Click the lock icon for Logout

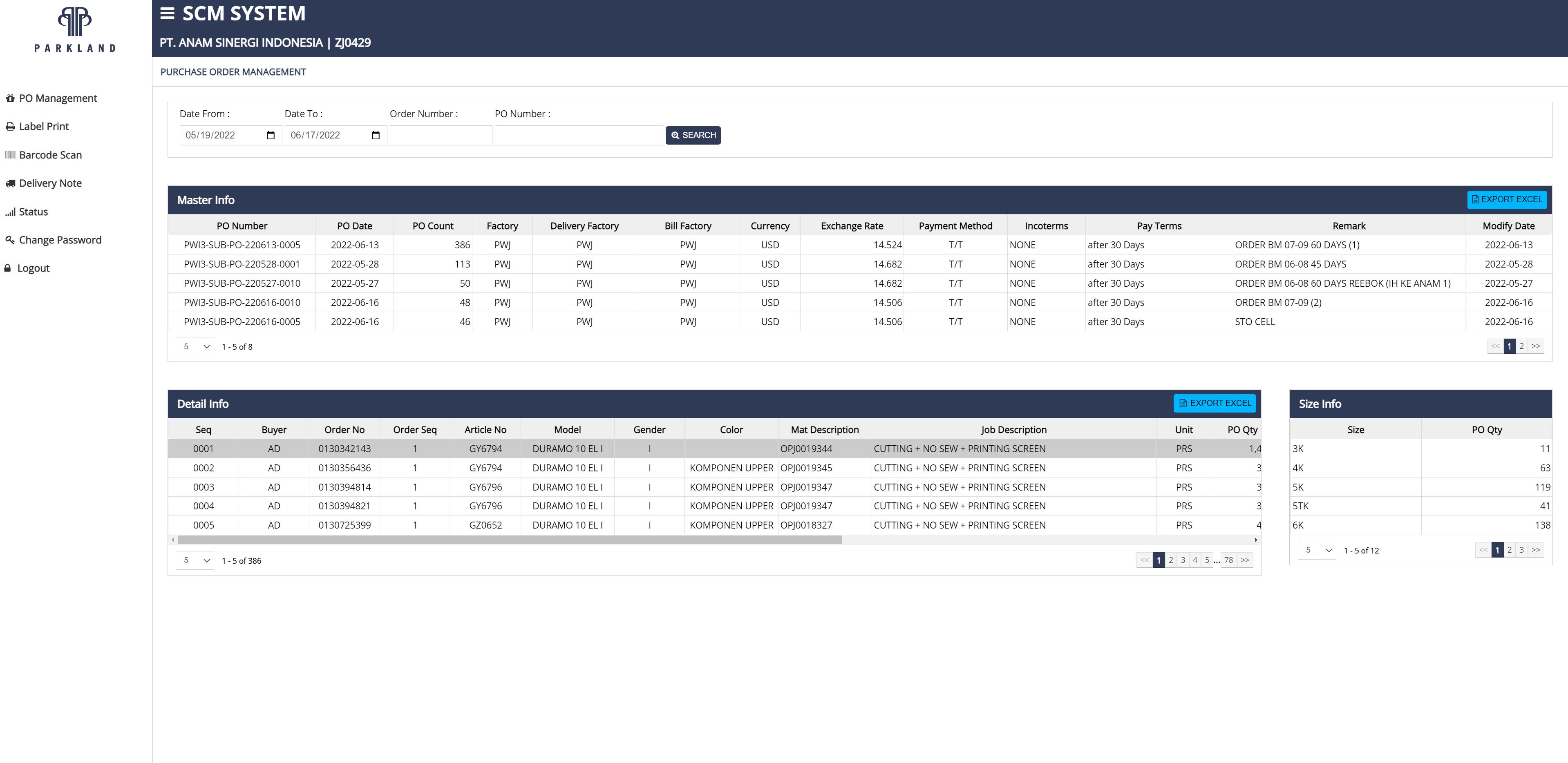point(8,268)
